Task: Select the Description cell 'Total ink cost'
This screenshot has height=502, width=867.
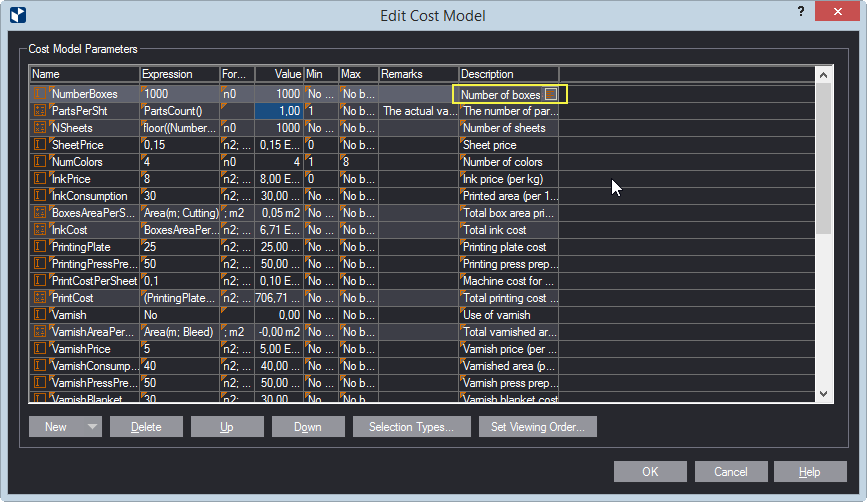Action: (x=509, y=230)
